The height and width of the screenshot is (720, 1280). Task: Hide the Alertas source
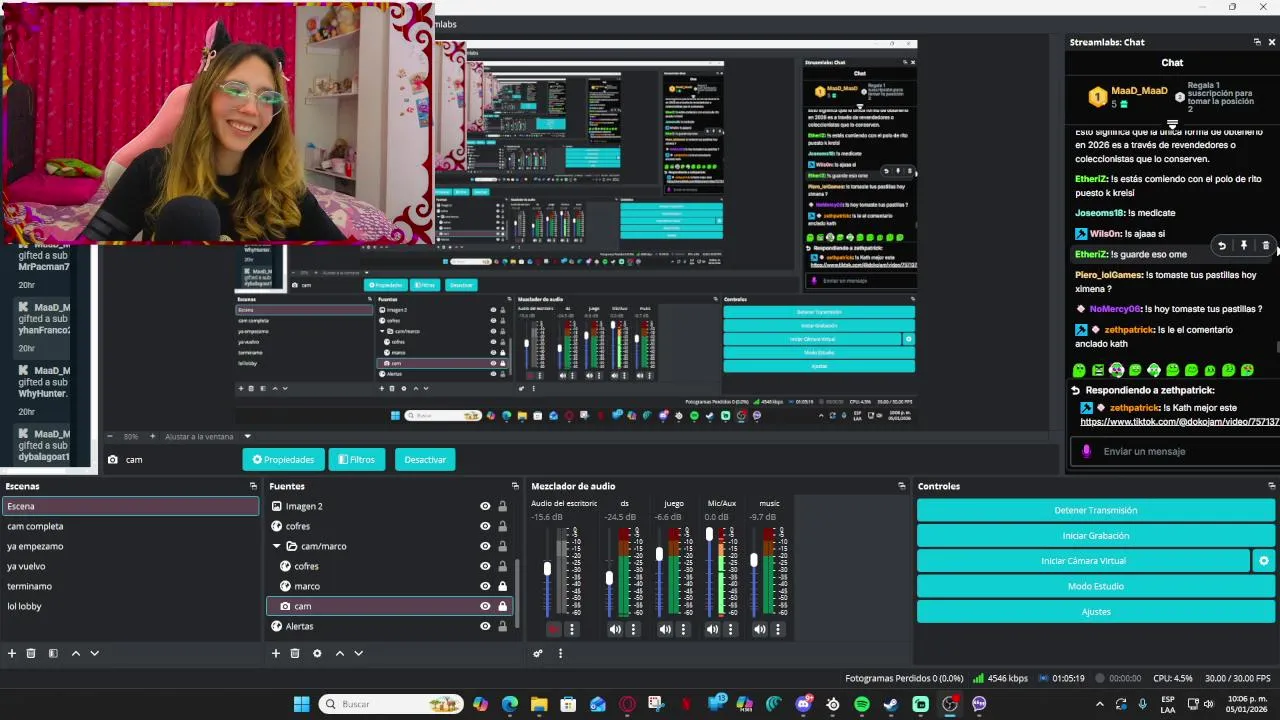(485, 626)
